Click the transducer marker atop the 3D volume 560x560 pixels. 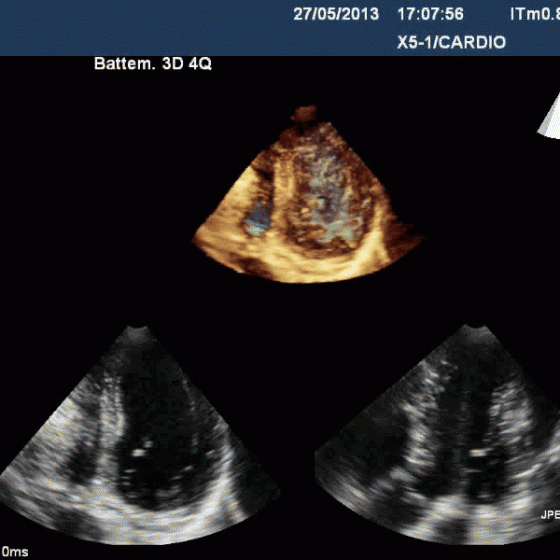[x=304, y=113]
